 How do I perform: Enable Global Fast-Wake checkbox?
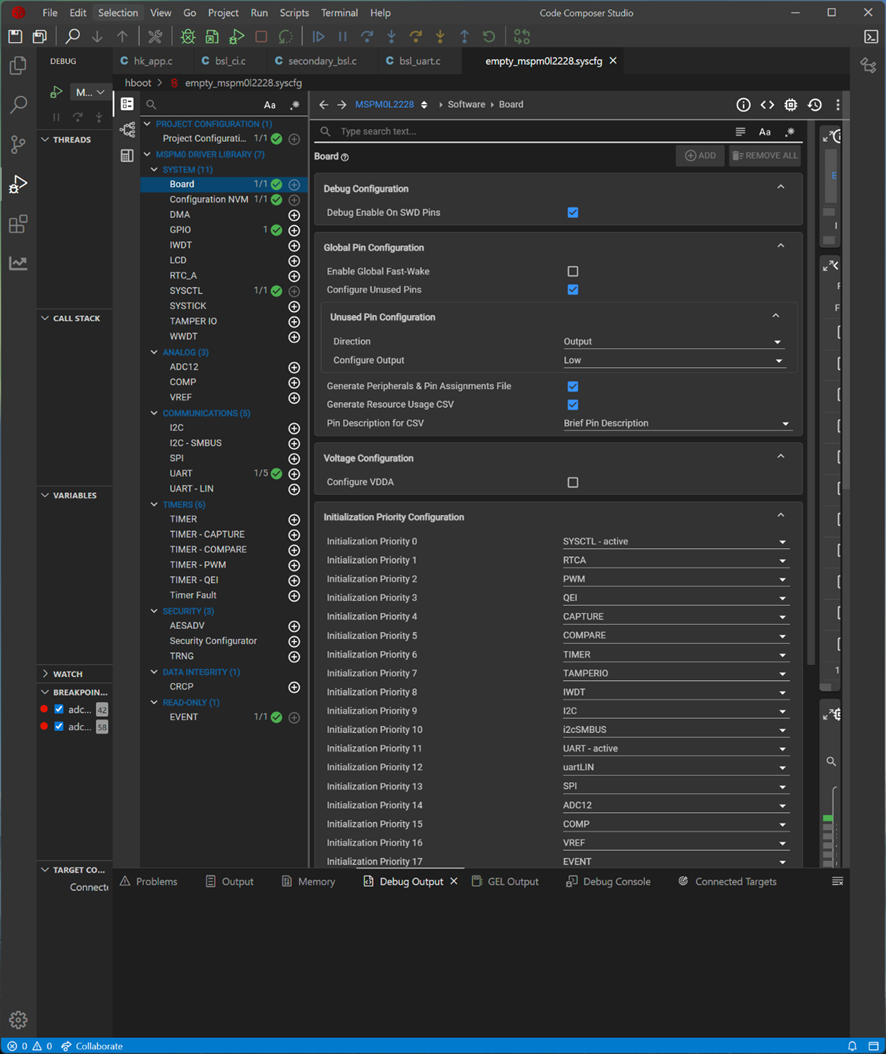pyautogui.click(x=573, y=272)
